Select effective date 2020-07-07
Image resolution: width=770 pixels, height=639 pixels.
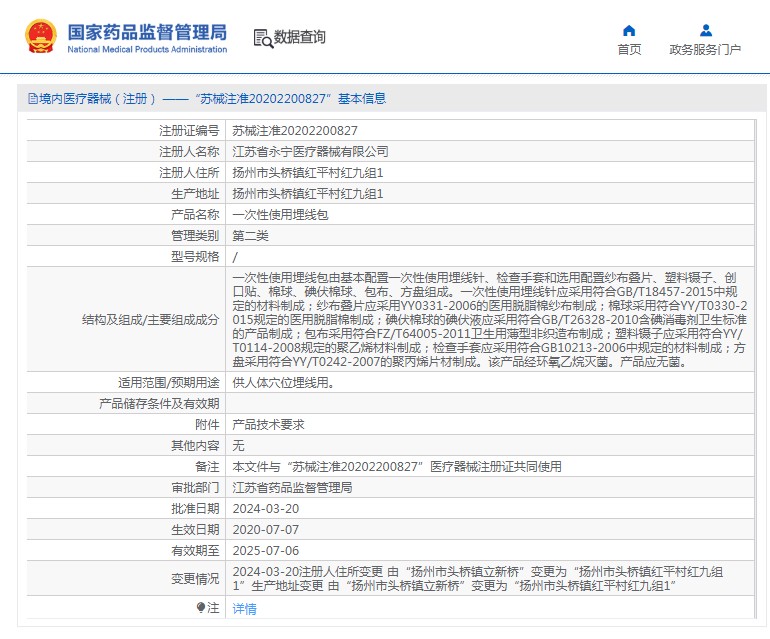(x=266, y=529)
